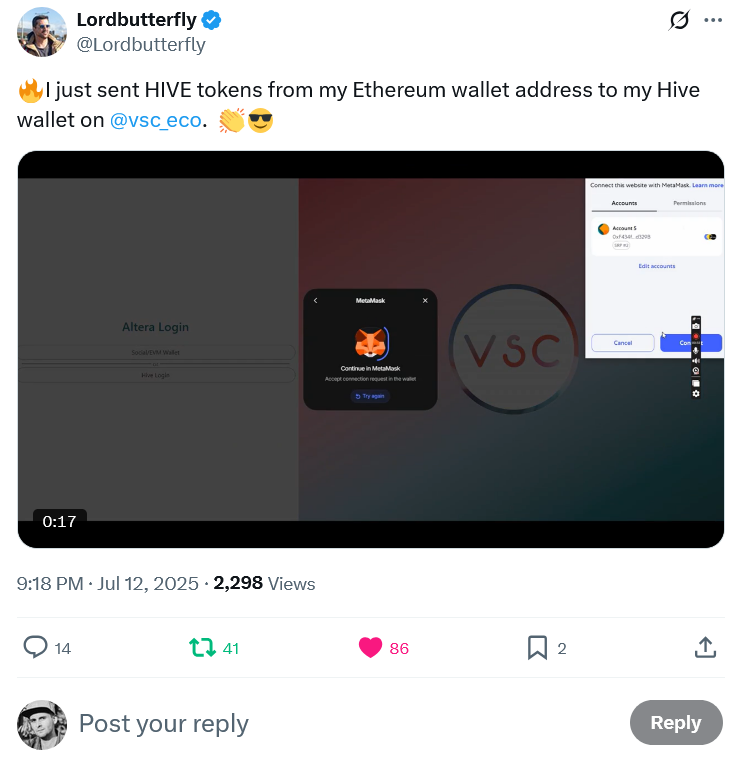Click the share upload icon
The image size is (738, 757).
click(705, 647)
